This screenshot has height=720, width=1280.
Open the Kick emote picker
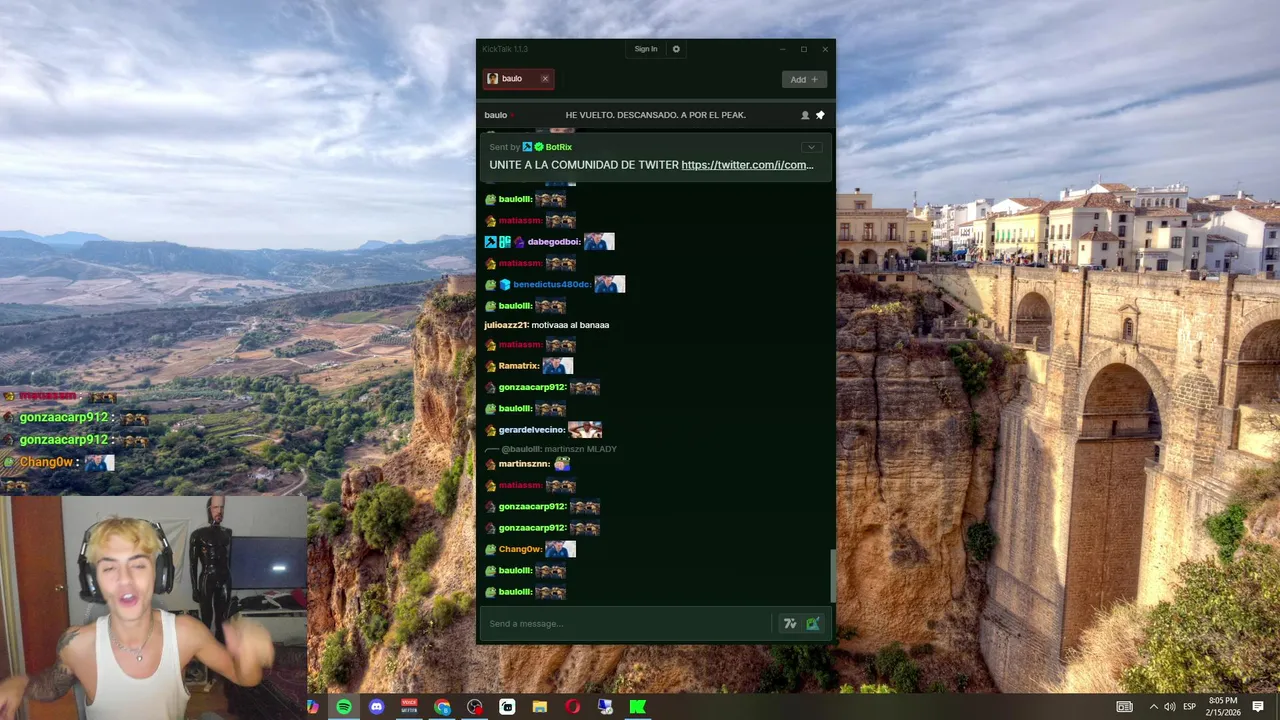813,624
